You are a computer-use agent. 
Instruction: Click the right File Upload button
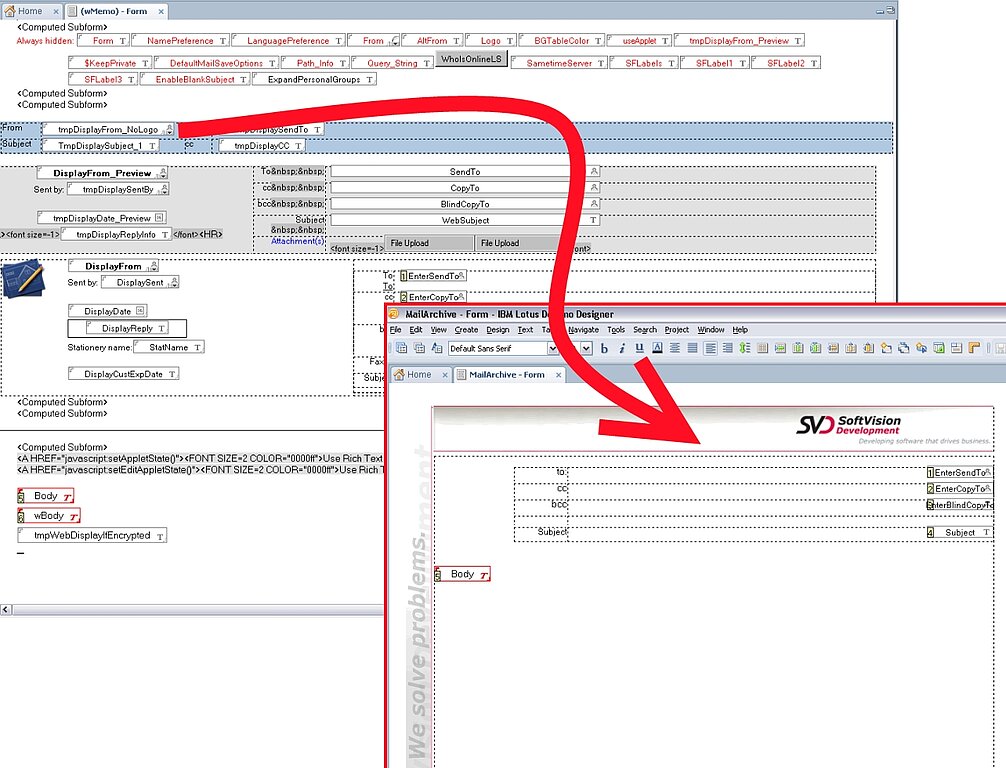518,243
